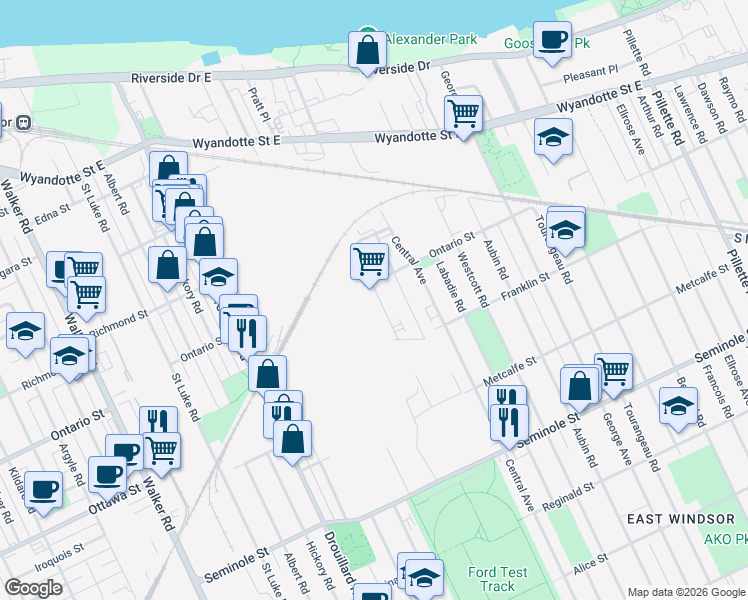
Task: Open the grocery cart marker on Walker Rd near Ottawa St
Action: (162, 453)
